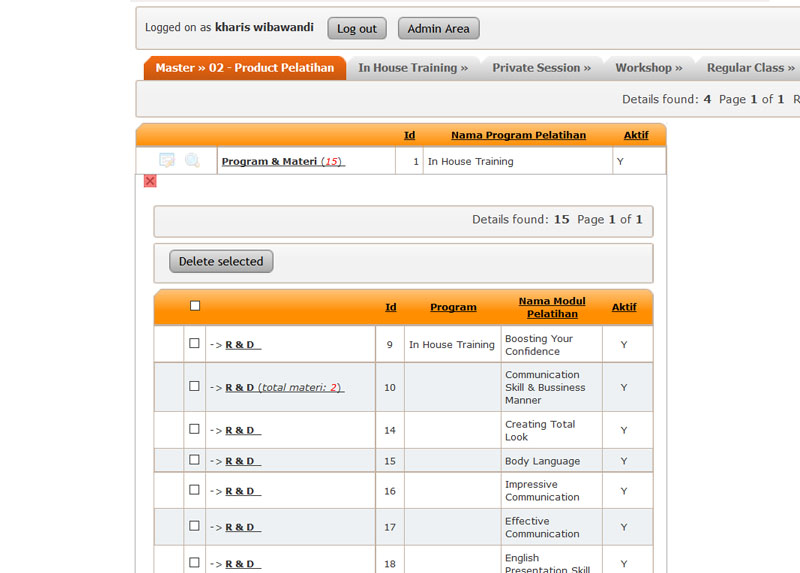Click the magnifier view icon for In House Training
The height and width of the screenshot is (573, 800).
click(x=192, y=161)
